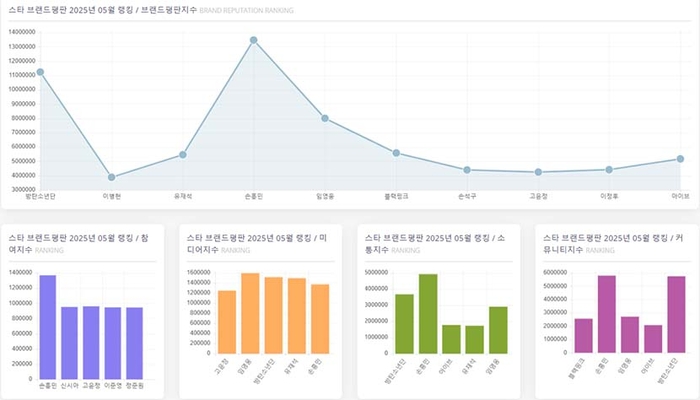Click the 이정후 data point on line chart
700x400 pixels.
click(x=609, y=170)
